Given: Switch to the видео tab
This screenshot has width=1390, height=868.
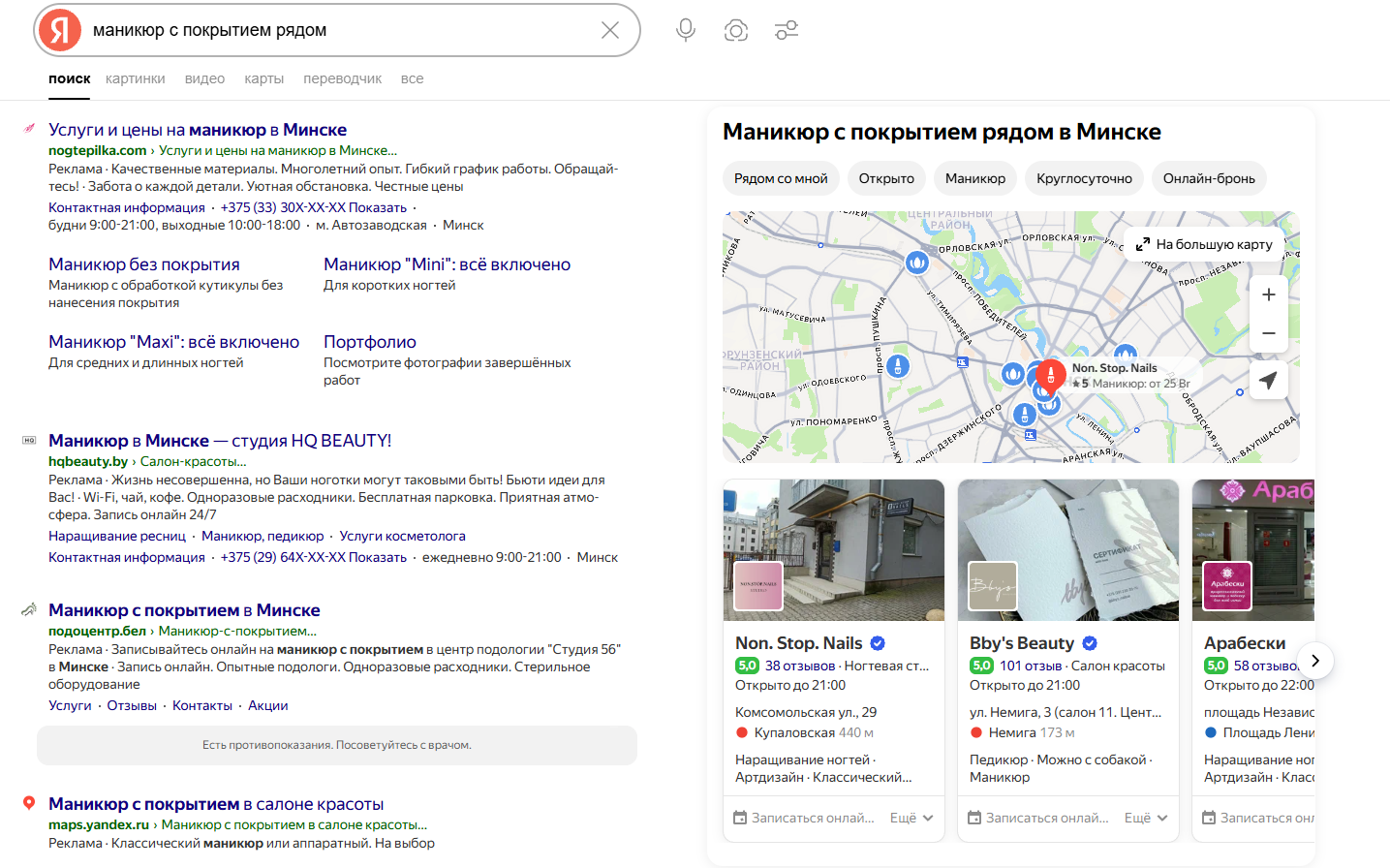Looking at the screenshot, I should (204, 78).
